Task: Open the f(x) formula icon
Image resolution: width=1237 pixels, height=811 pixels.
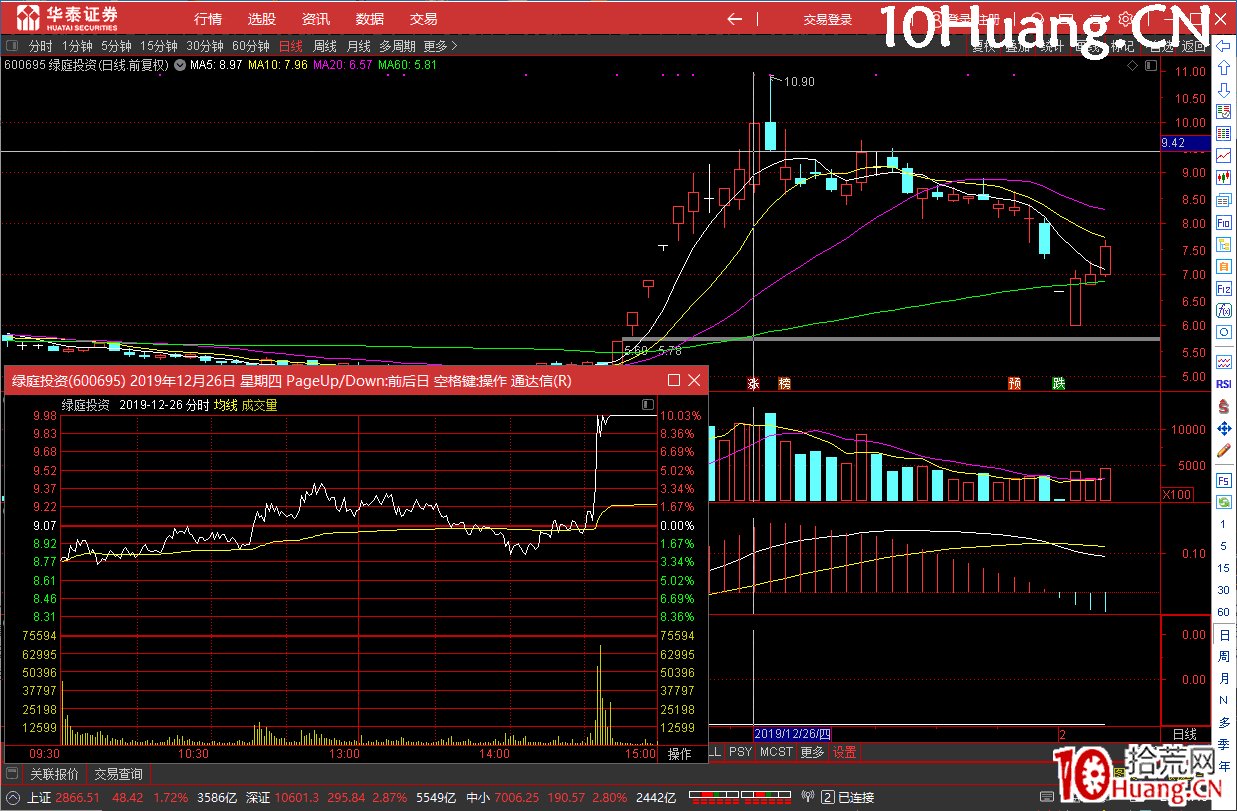Action: [1223, 311]
